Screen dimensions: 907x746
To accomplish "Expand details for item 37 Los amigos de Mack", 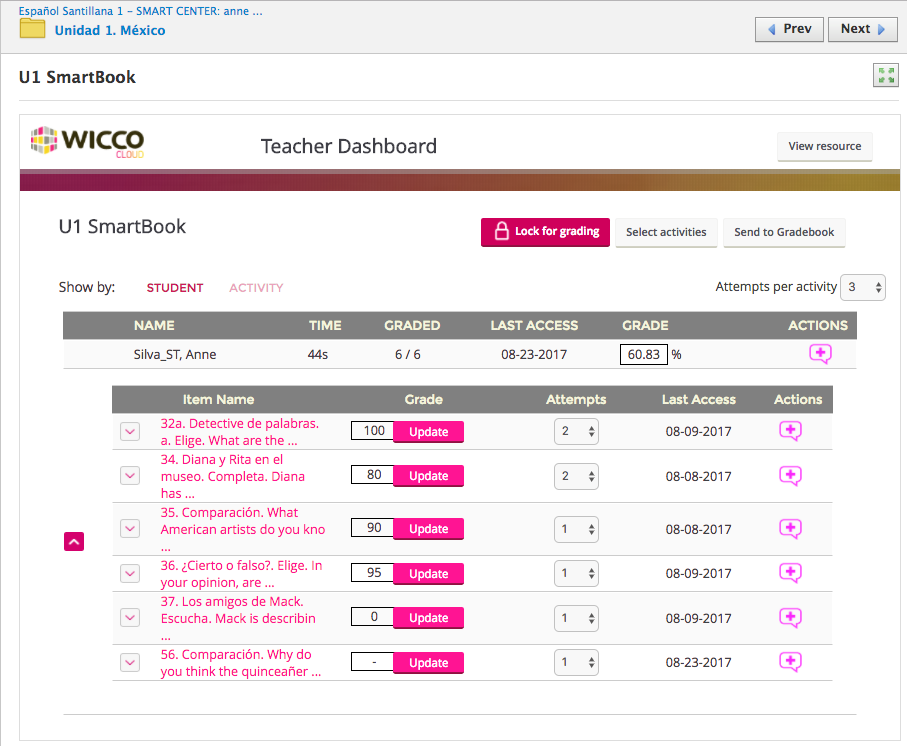I will [130, 618].
